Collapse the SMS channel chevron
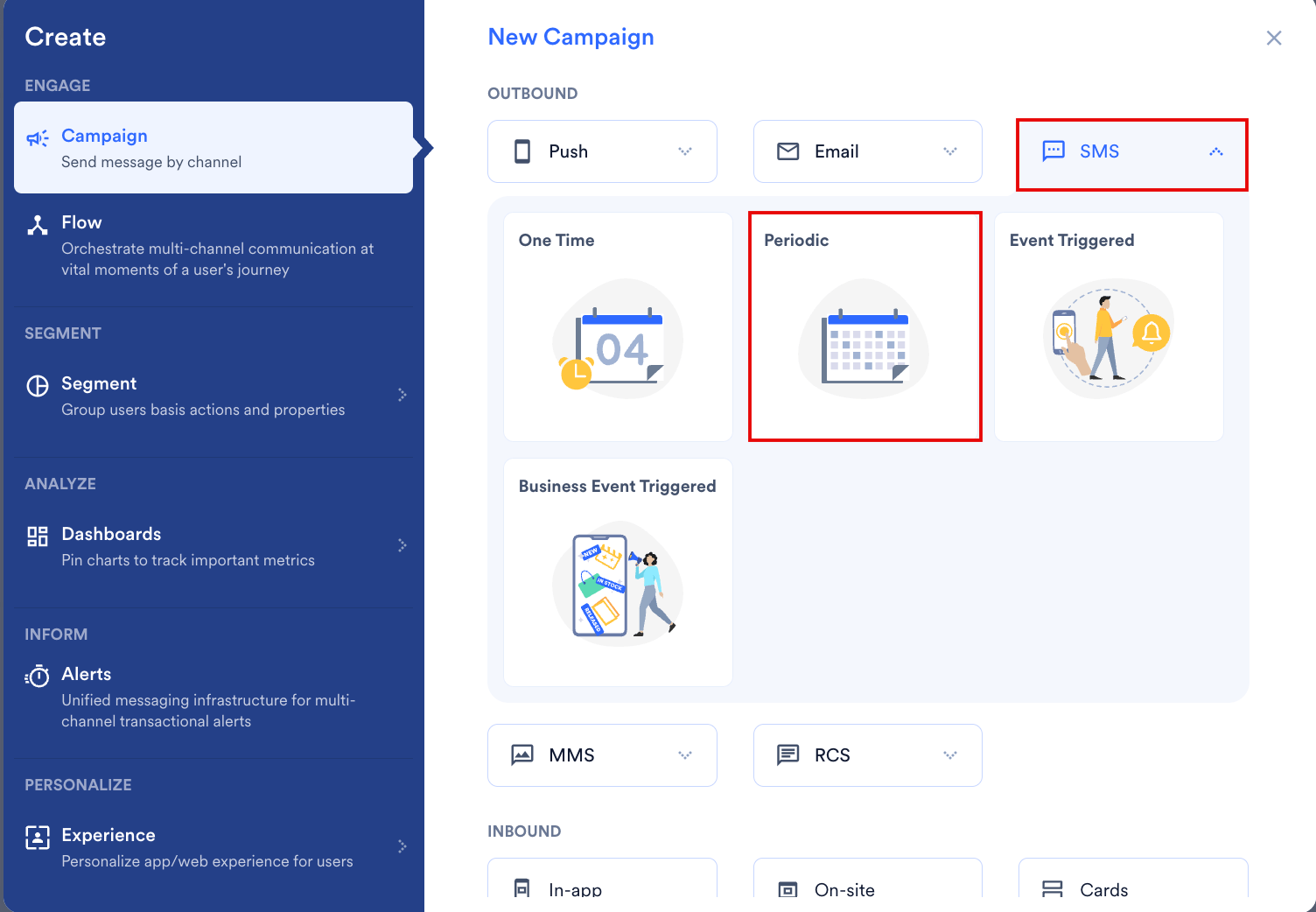This screenshot has height=912, width=1316. pyautogui.click(x=1216, y=151)
